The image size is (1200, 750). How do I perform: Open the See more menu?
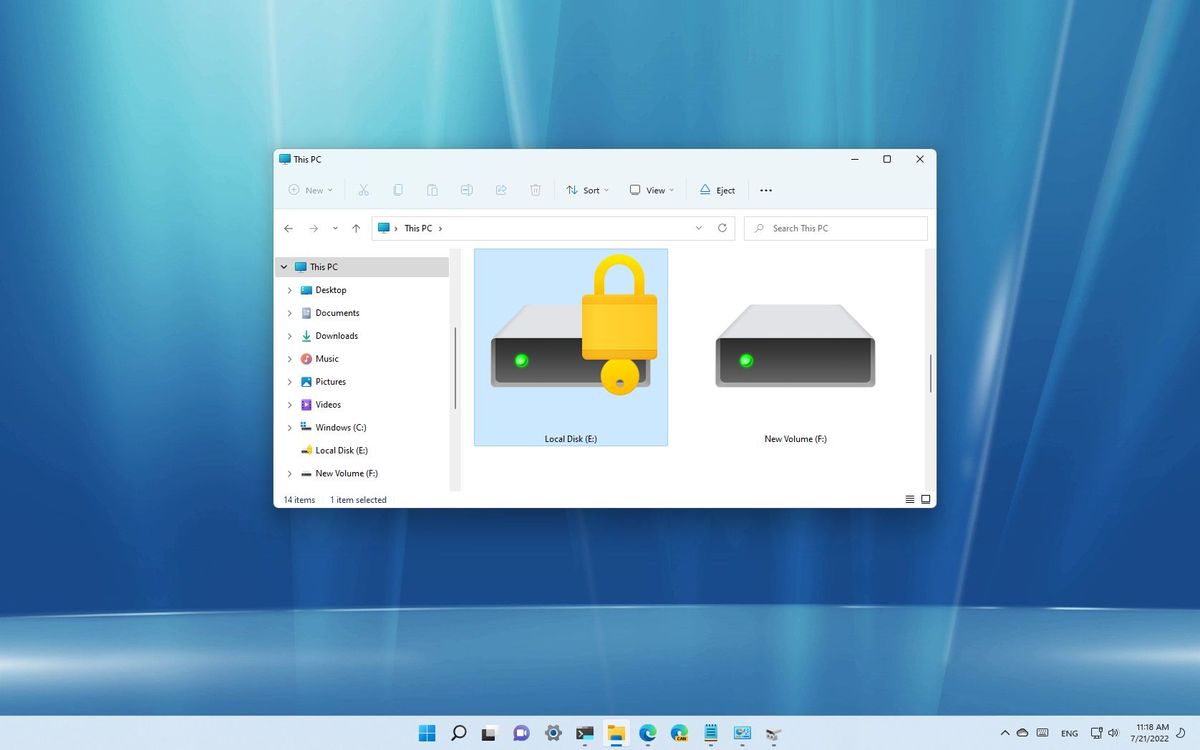pyautogui.click(x=766, y=190)
